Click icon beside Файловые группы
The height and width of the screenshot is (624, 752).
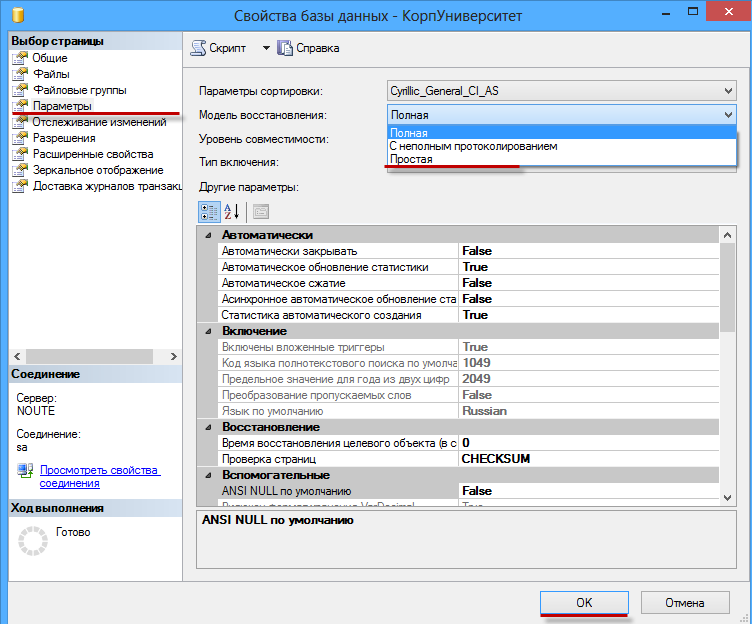pyautogui.click(x=20, y=90)
